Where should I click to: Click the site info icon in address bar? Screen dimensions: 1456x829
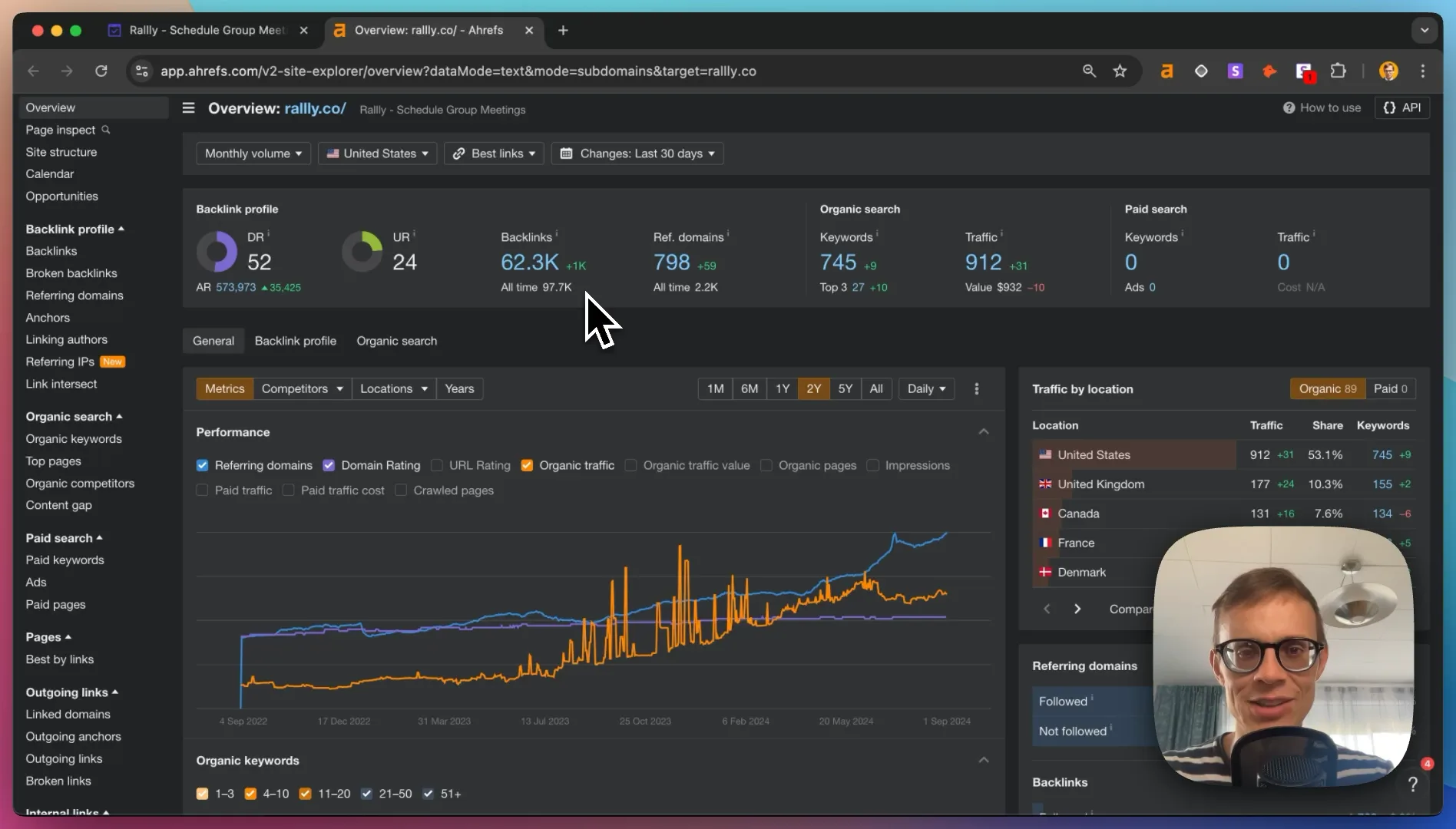coord(141,71)
